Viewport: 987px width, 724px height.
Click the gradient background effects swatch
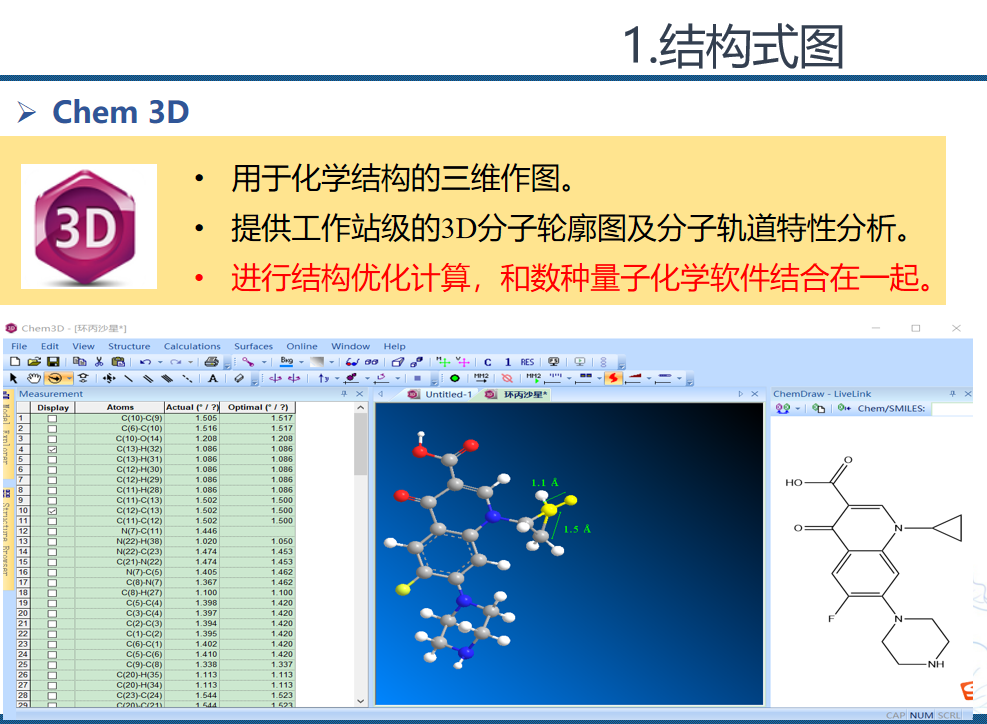point(316,362)
